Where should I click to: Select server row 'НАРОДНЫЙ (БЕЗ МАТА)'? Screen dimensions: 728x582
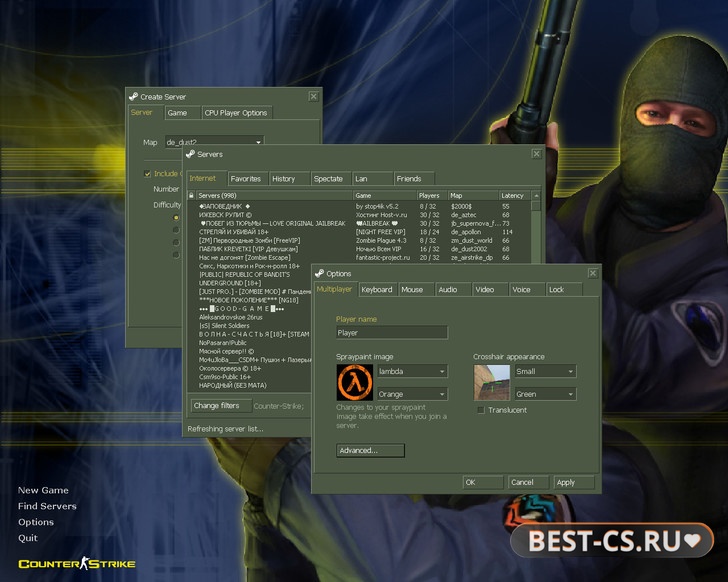250,385
